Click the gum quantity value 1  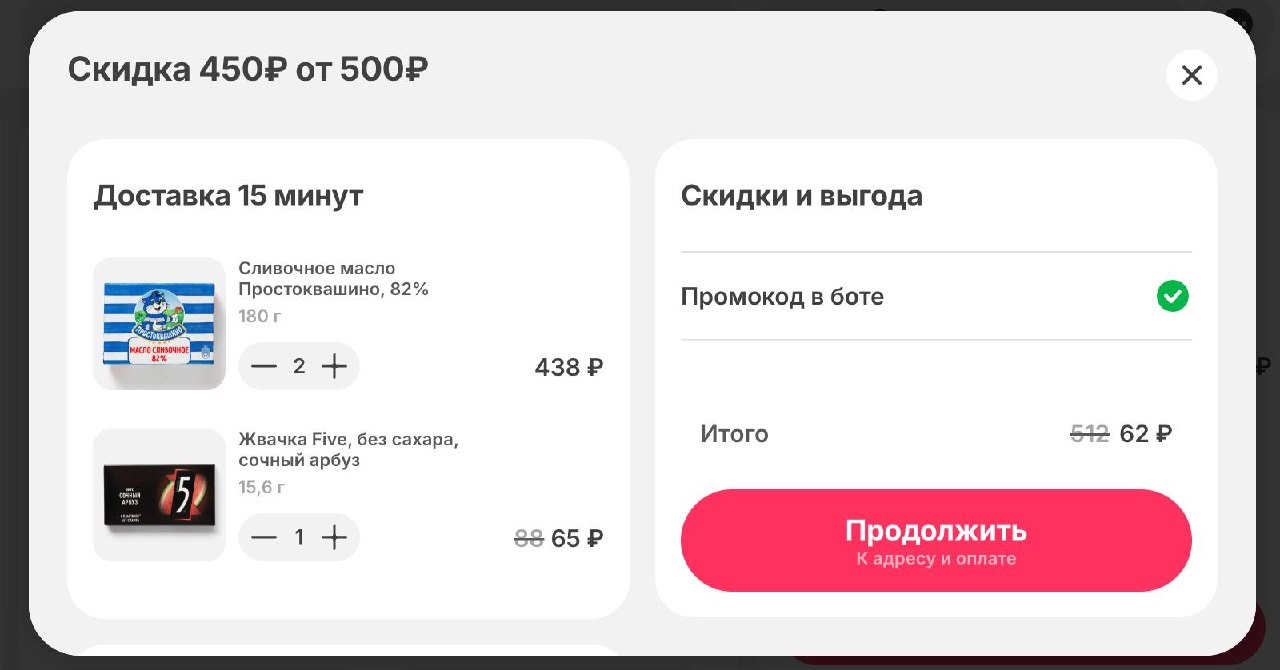[x=299, y=538]
